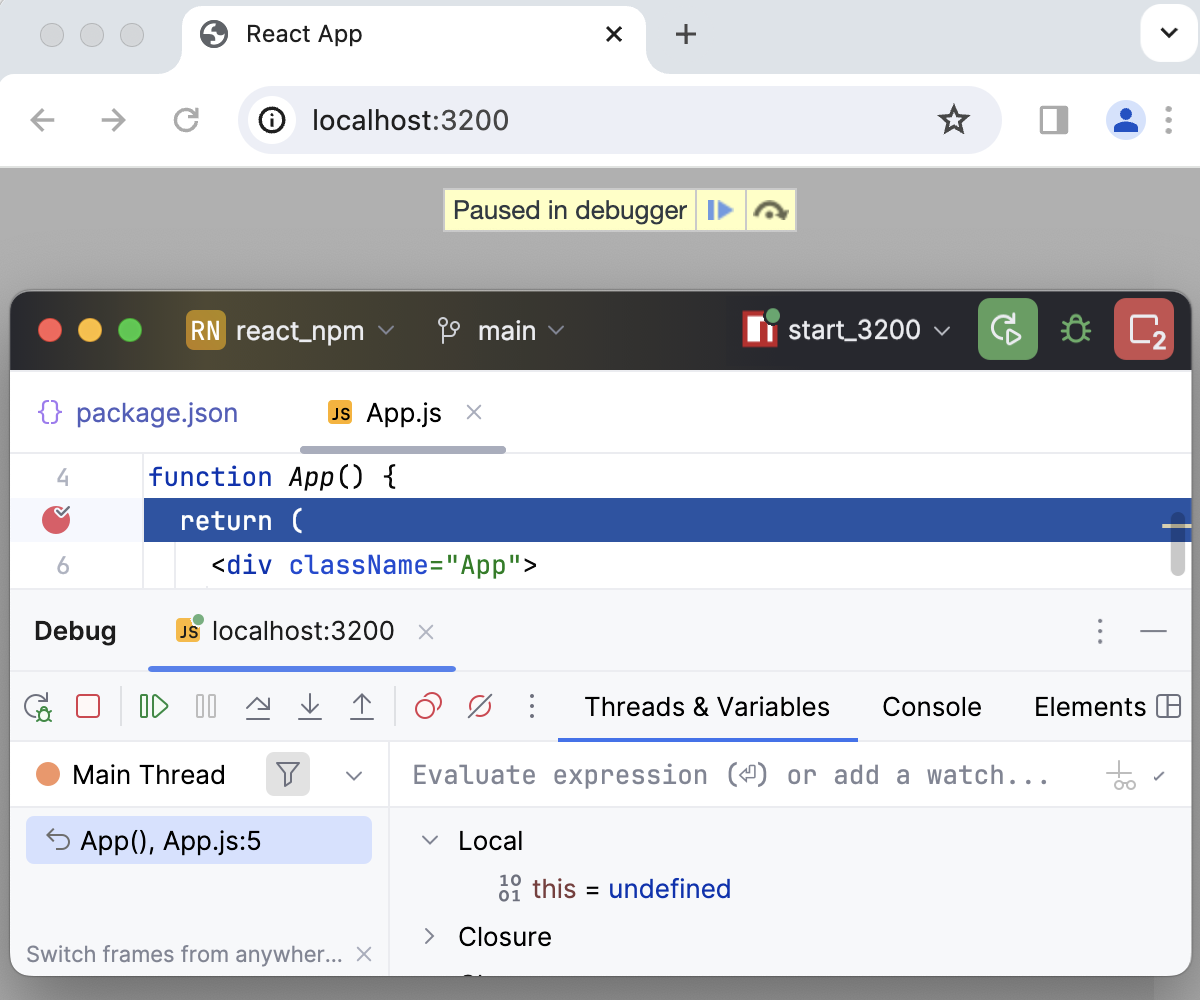Open the View Breakpoints dialog
Viewport: 1200px width, 1000px height.
[428, 707]
